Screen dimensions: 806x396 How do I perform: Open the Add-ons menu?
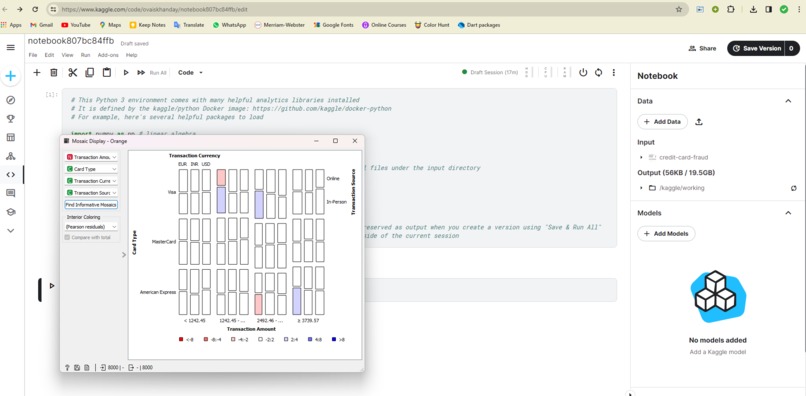pyautogui.click(x=108, y=55)
